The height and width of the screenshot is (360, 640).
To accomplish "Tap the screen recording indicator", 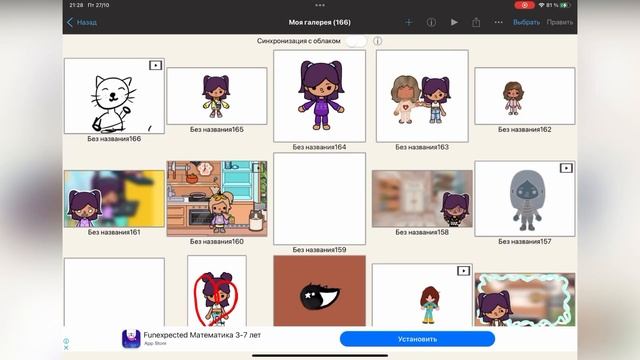I will pyautogui.click(x=524, y=5).
